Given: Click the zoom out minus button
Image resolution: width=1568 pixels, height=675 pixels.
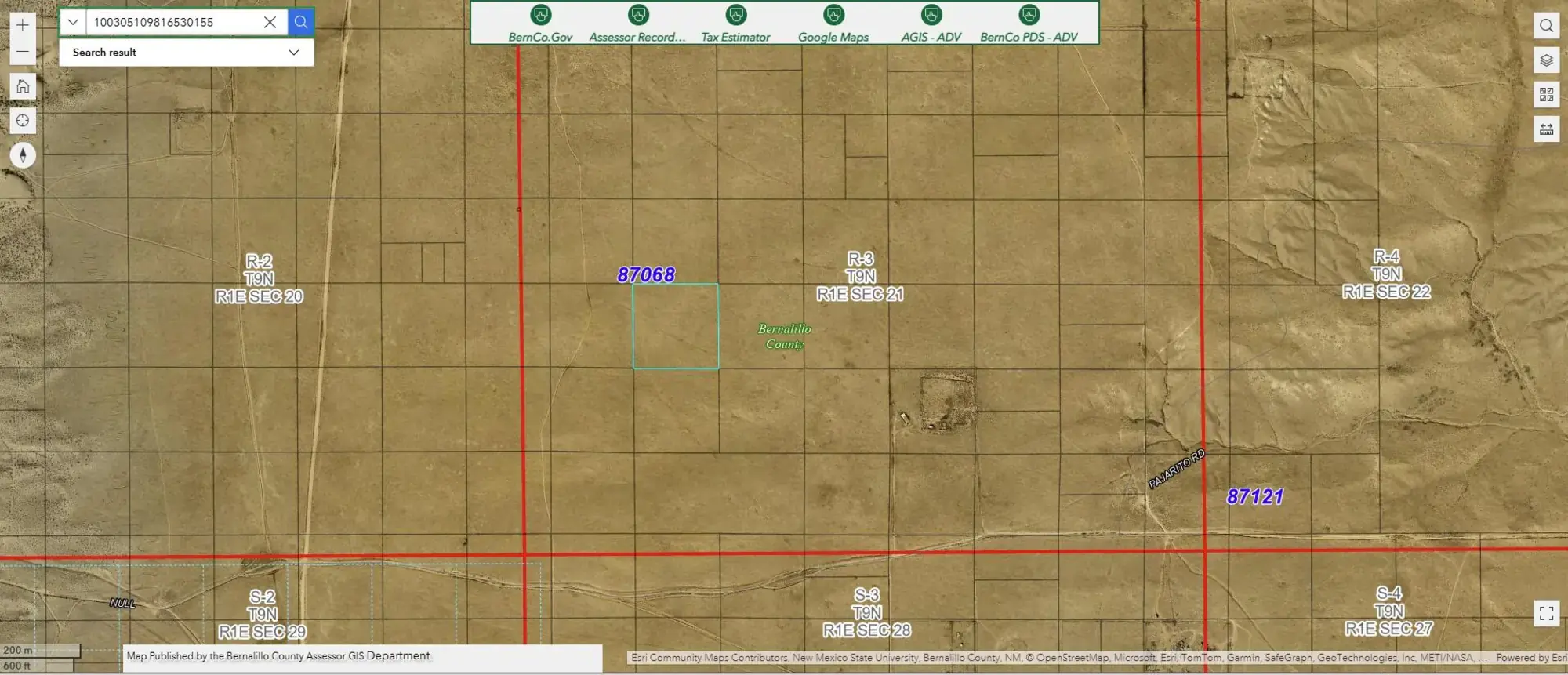Looking at the screenshot, I should (23, 52).
